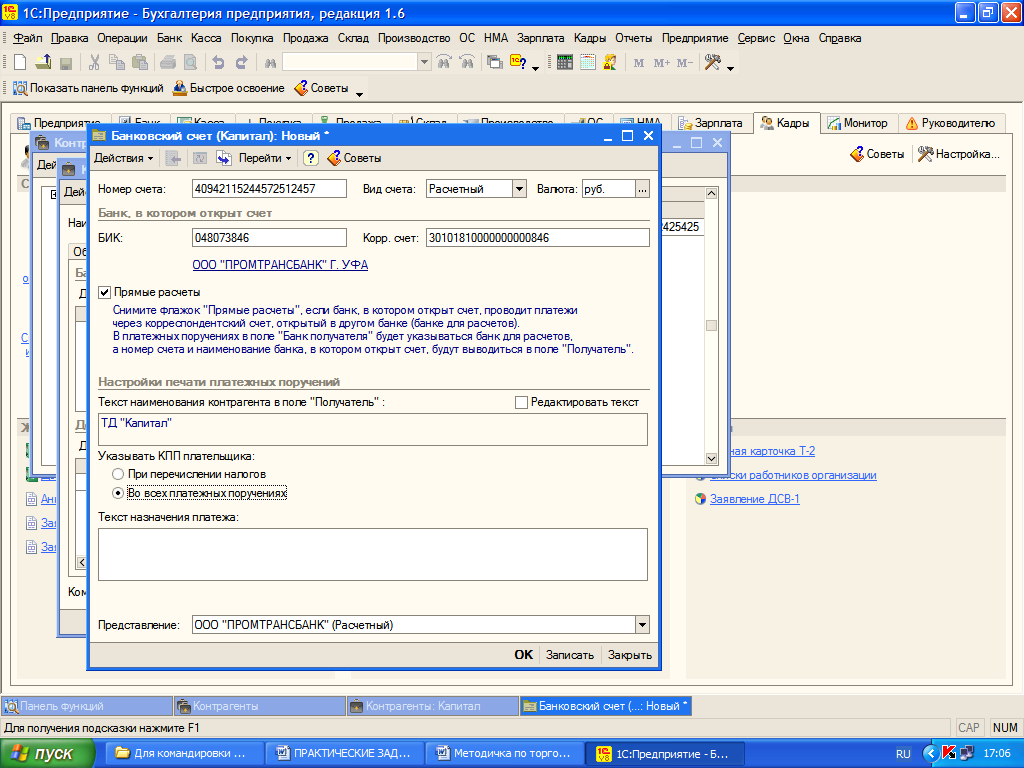The height and width of the screenshot is (768, 1024).
Task: Open the Перейти dropdown menu
Action: [x=264, y=158]
